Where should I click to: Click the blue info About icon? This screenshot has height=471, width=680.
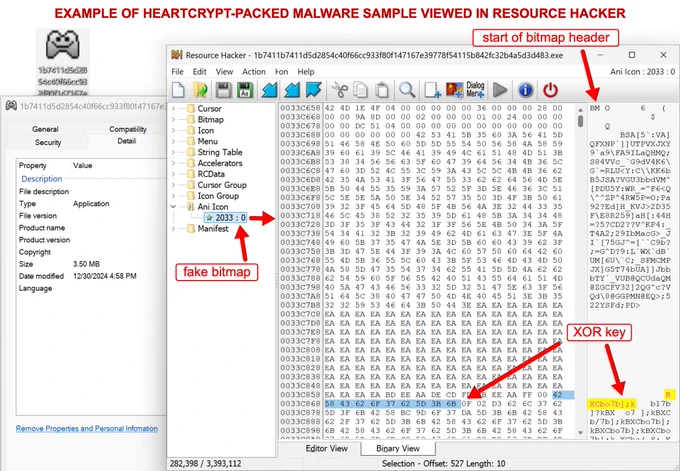pos(525,90)
